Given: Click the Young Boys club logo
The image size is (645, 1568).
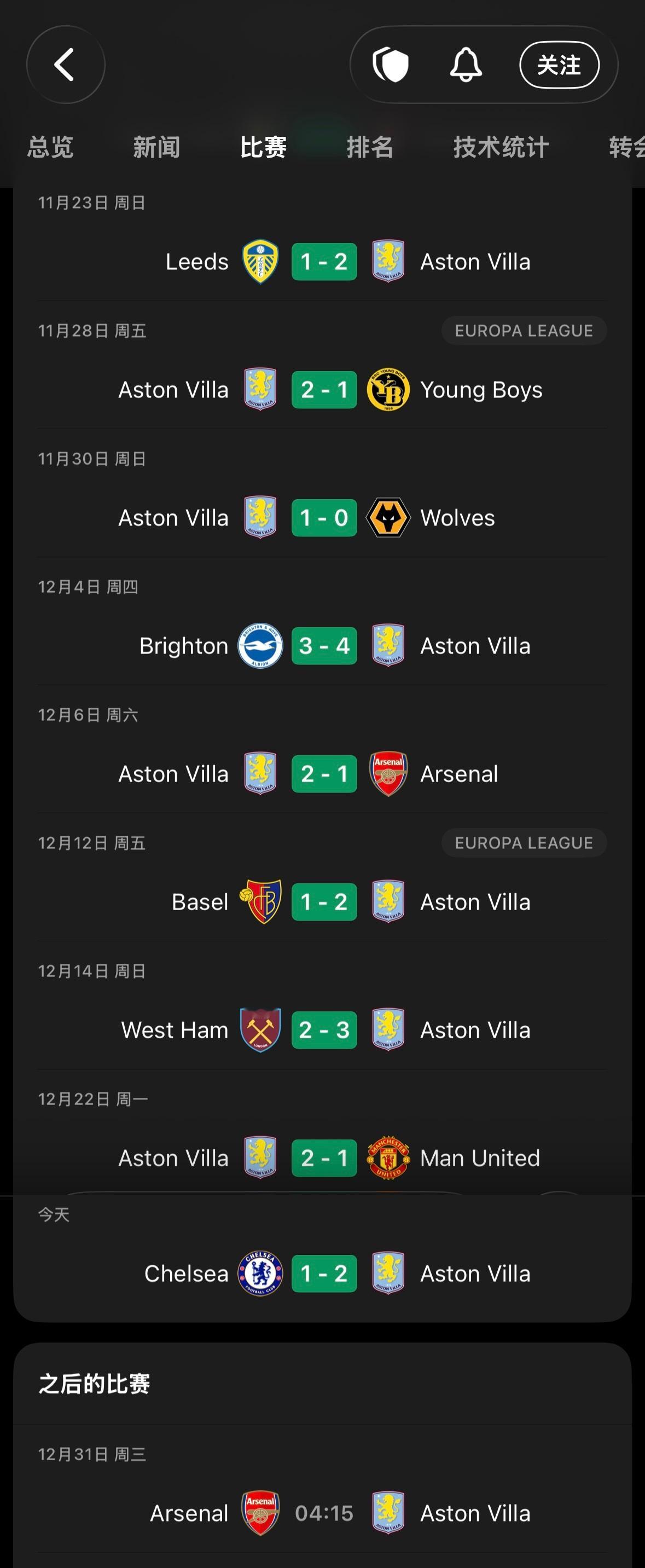Looking at the screenshot, I should (x=388, y=390).
